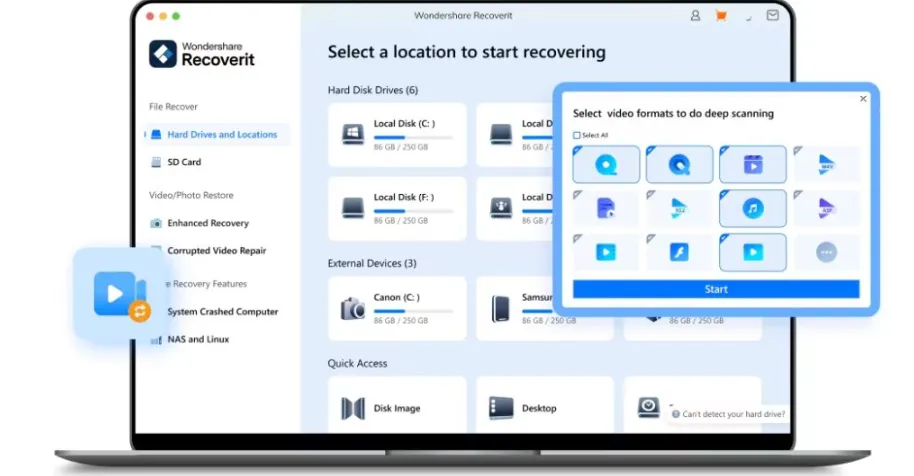
Task: Close the video formats dialog
Action: pyautogui.click(x=863, y=98)
